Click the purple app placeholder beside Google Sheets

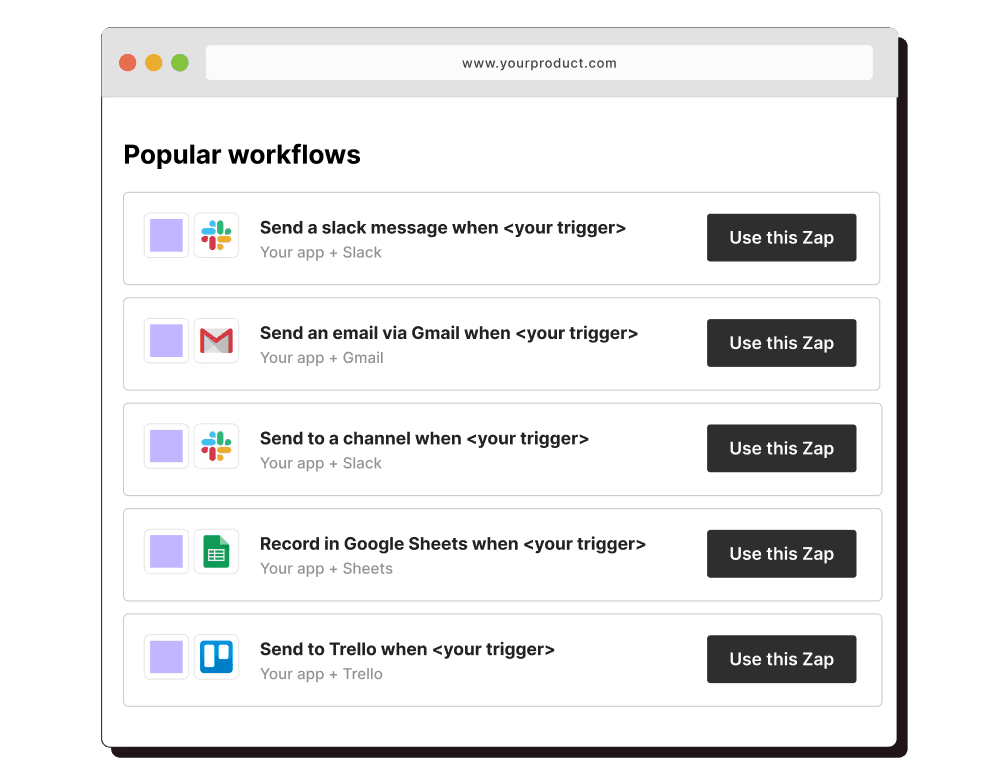[x=166, y=551]
